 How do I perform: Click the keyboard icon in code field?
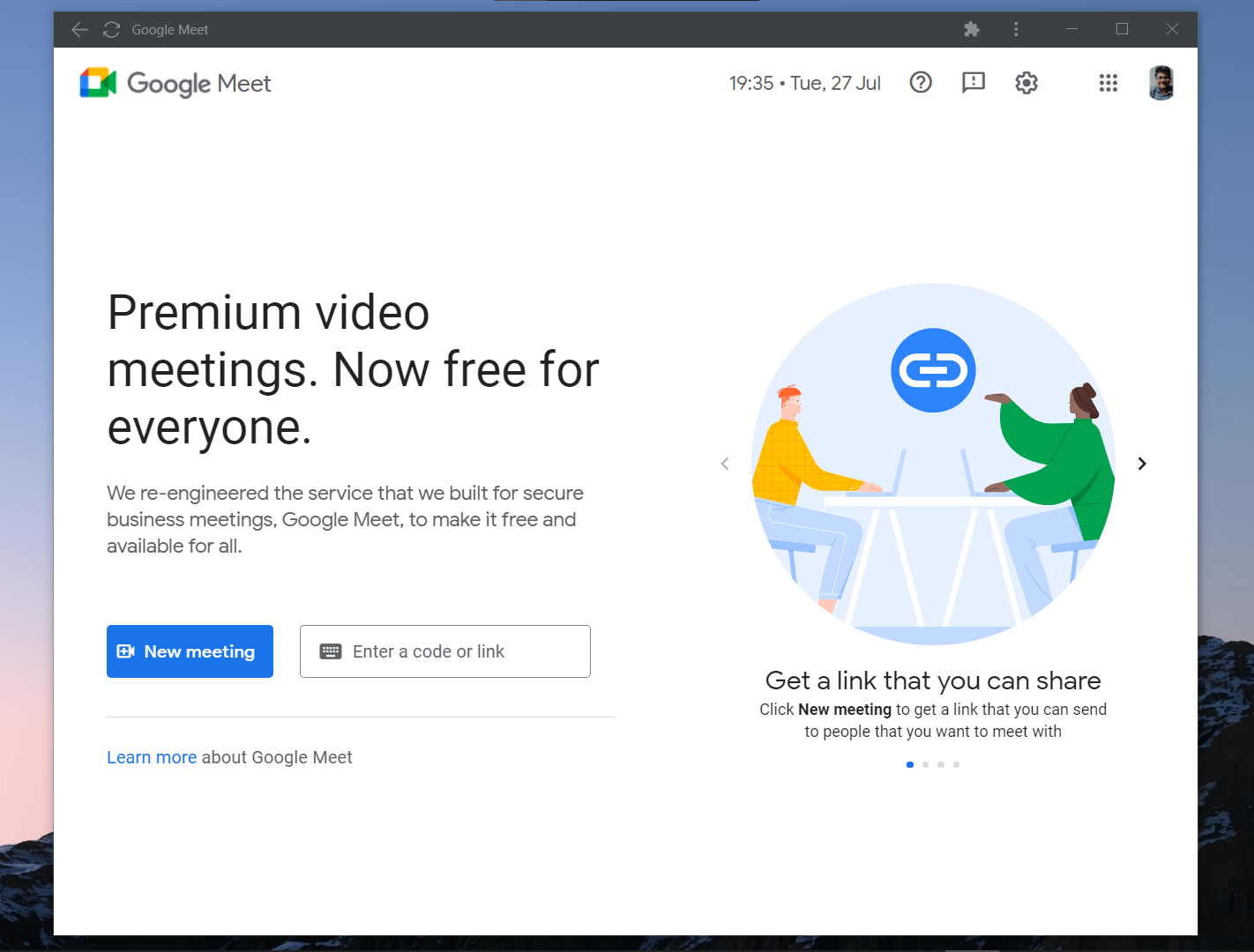[331, 651]
